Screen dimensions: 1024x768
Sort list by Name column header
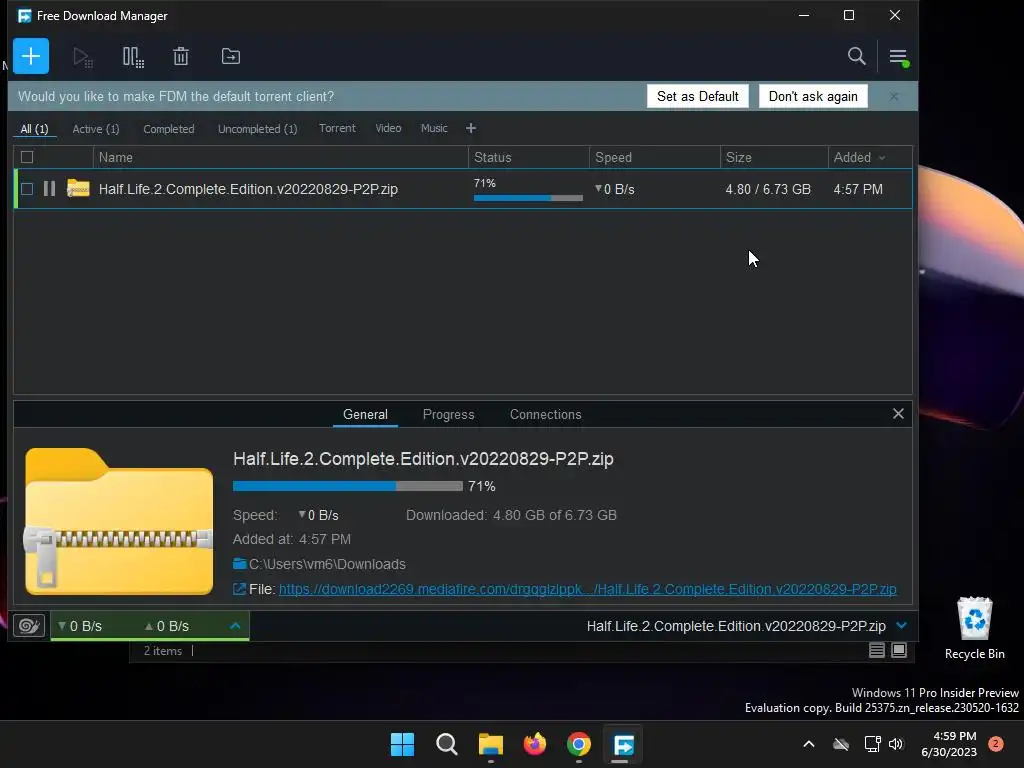pyautogui.click(x=280, y=157)
